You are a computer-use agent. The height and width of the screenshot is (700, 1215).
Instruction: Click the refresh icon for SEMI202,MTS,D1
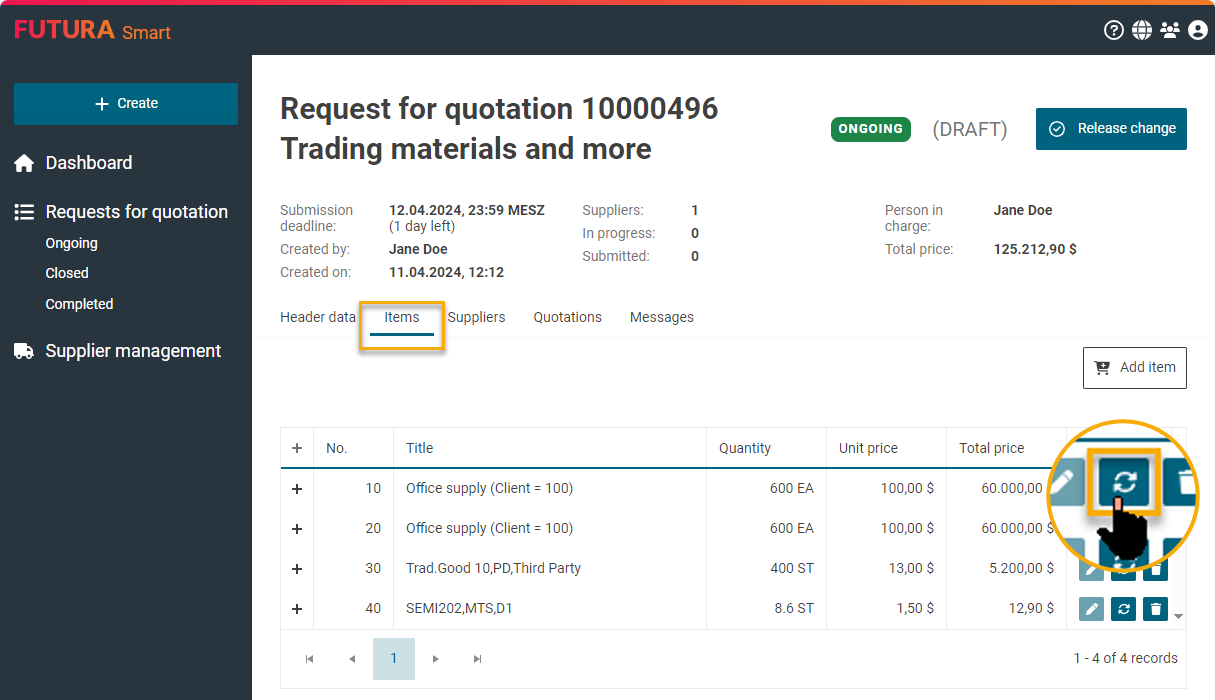[1123, 608]
